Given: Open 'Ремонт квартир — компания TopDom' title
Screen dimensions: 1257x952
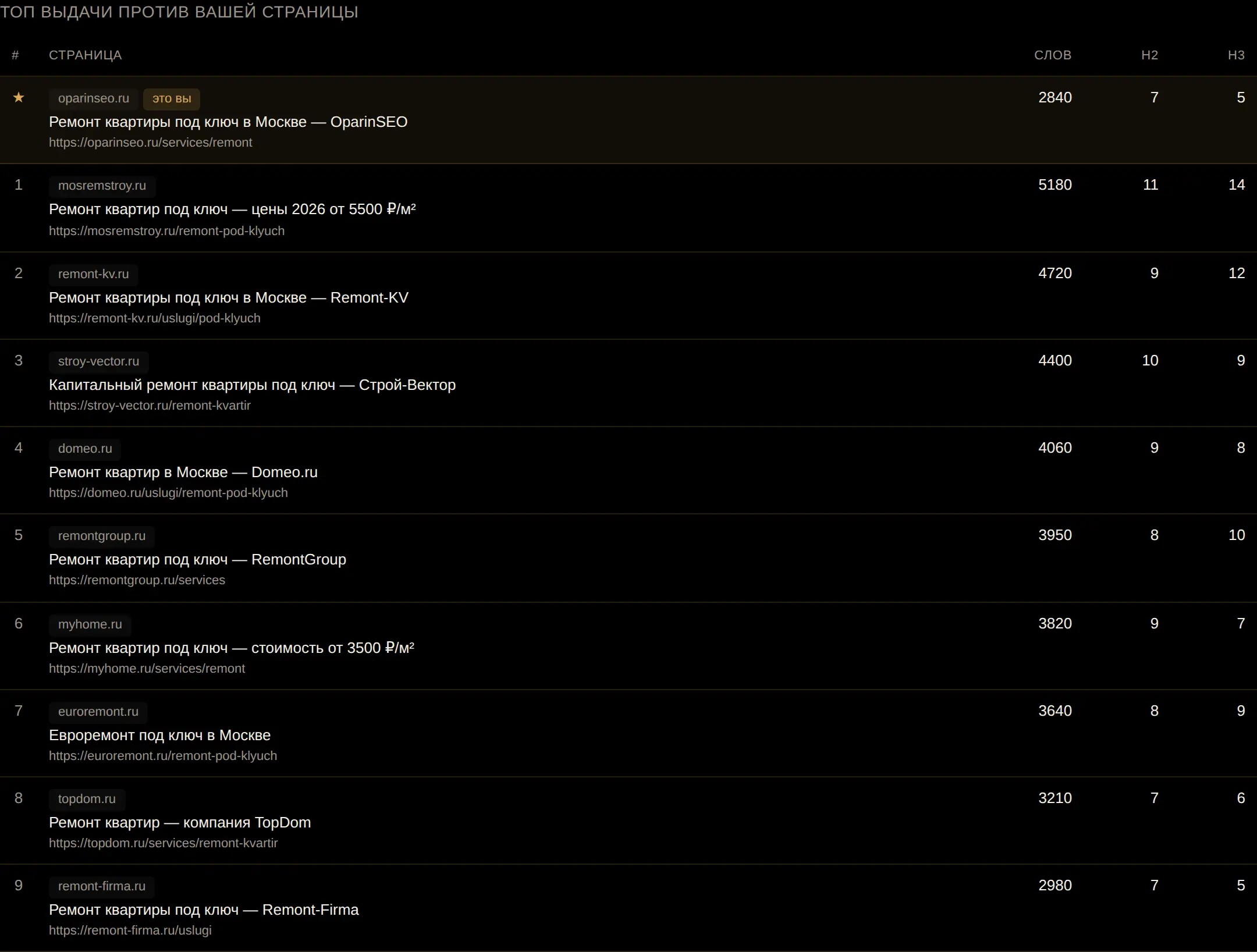Looking at the screenshot, I should pos(180,823).
